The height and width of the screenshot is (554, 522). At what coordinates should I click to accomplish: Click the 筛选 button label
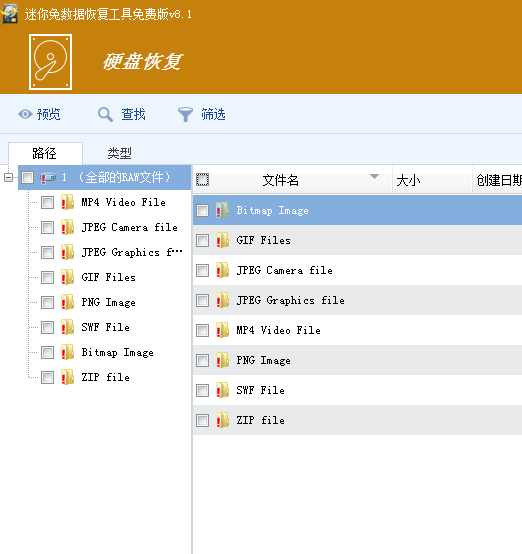213,114
